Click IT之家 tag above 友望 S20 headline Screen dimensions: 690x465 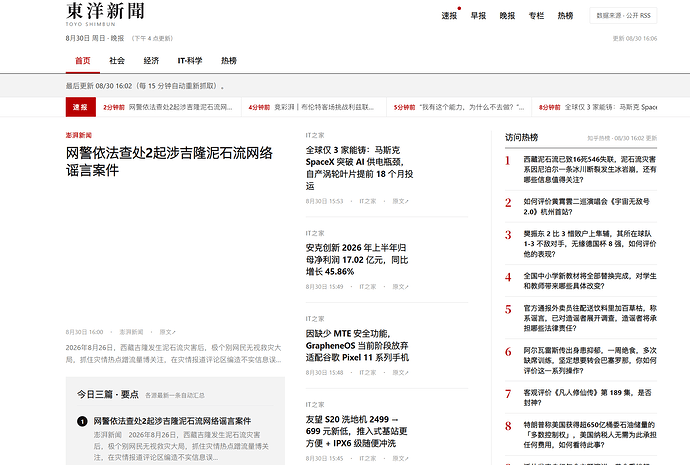click(315, 404)
